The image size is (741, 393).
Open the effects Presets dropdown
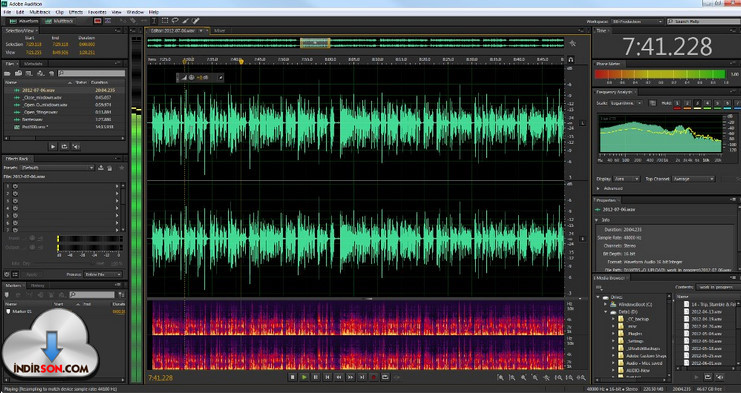click(x=57, y=168)
